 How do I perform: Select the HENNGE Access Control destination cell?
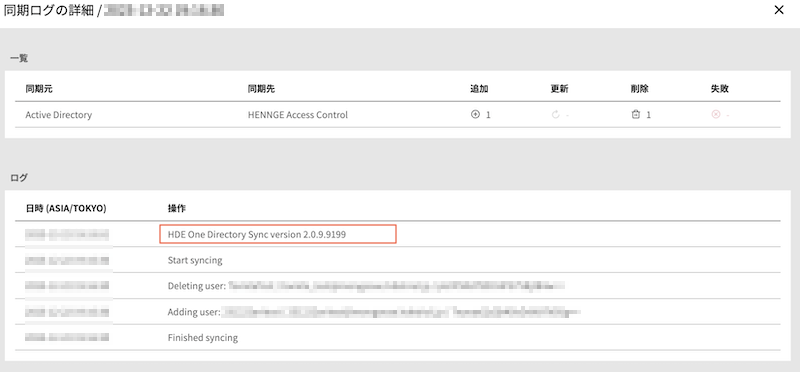(x=297, y=115)
